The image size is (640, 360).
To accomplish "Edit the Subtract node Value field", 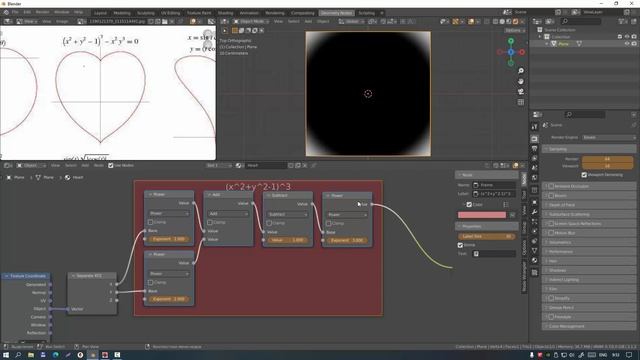I will pyautogui.click(x=287, y=240).
